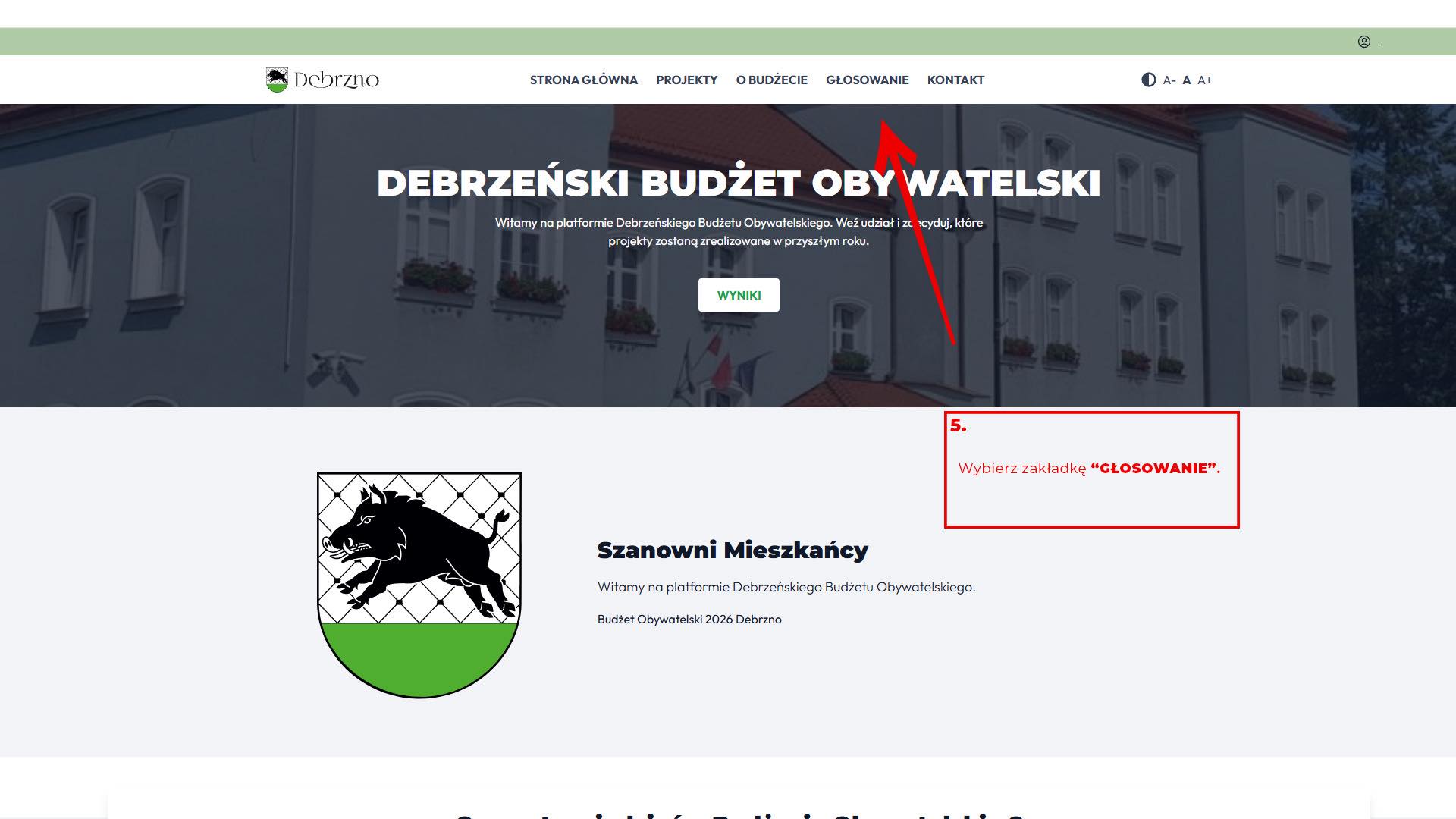Open the O BUDŻECIE menu item
The width and height of the screenshot is (1456, 819).
pos(771,80)
